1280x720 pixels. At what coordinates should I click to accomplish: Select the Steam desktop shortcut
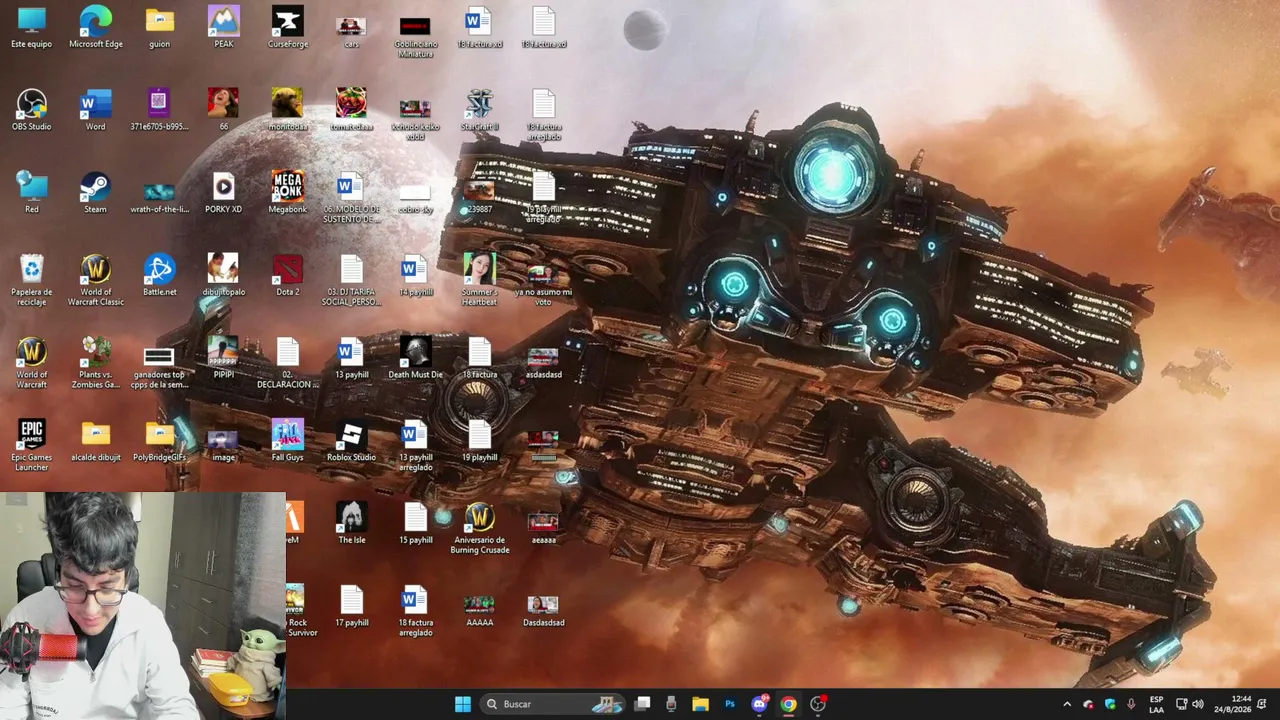coord(96,192)
